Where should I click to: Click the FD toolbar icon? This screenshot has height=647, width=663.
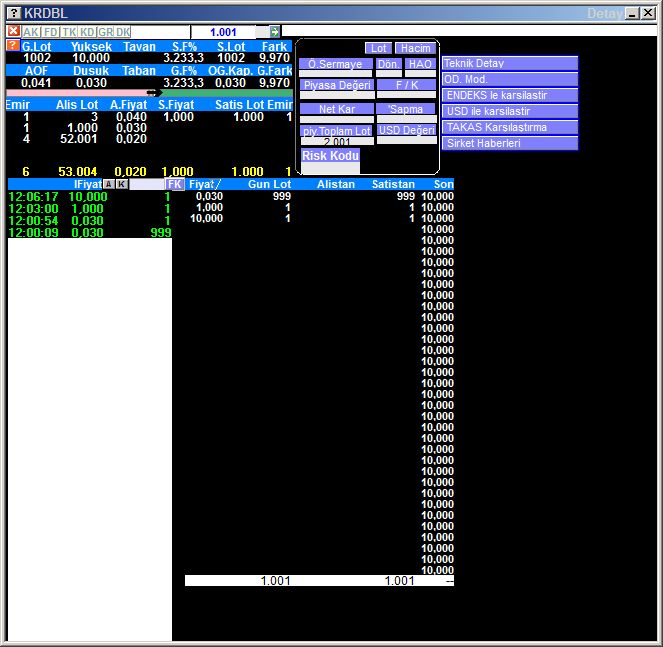click(50, 32)
